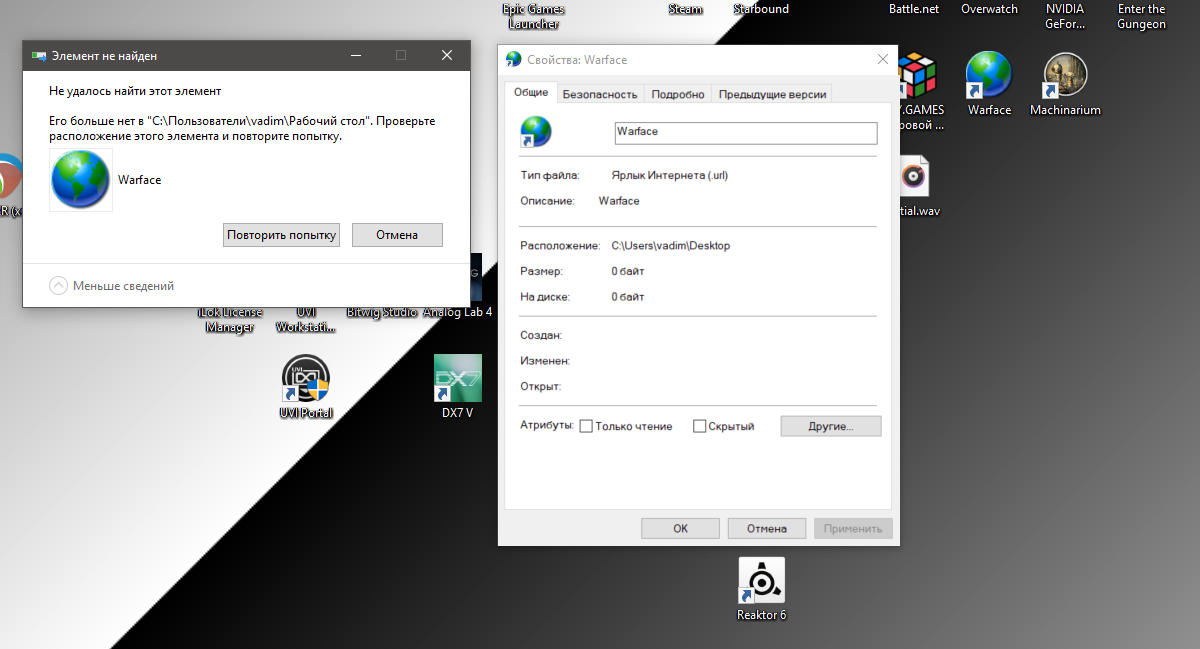Select the Enter the Gungeon desktop label

point(1141,16)
